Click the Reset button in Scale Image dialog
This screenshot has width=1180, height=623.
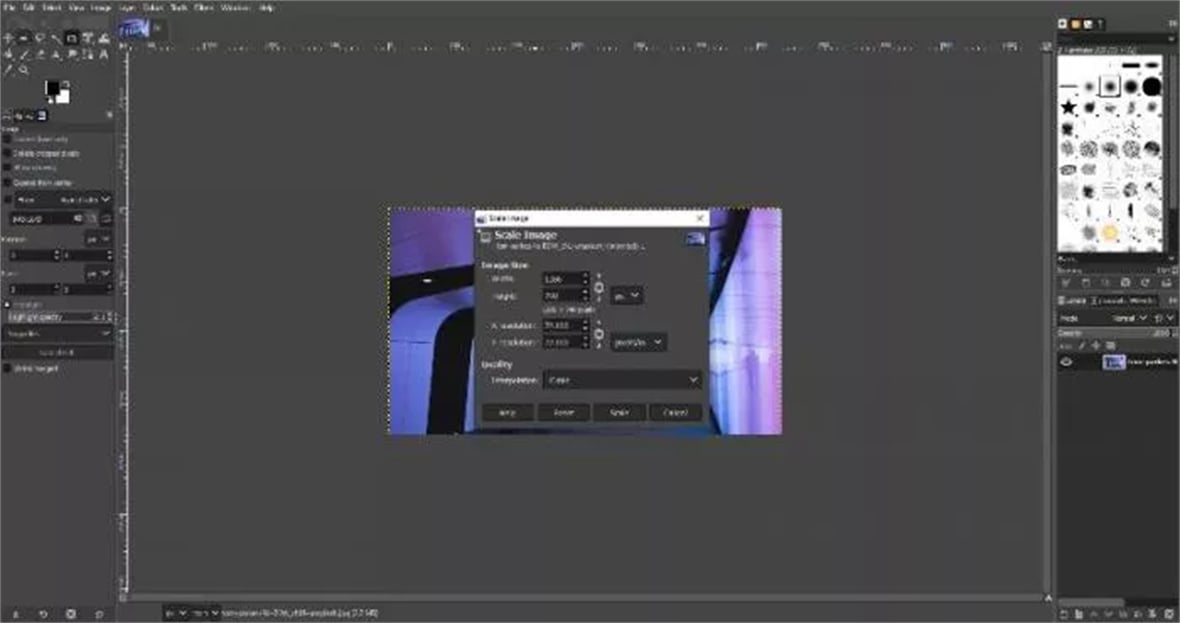564,412
